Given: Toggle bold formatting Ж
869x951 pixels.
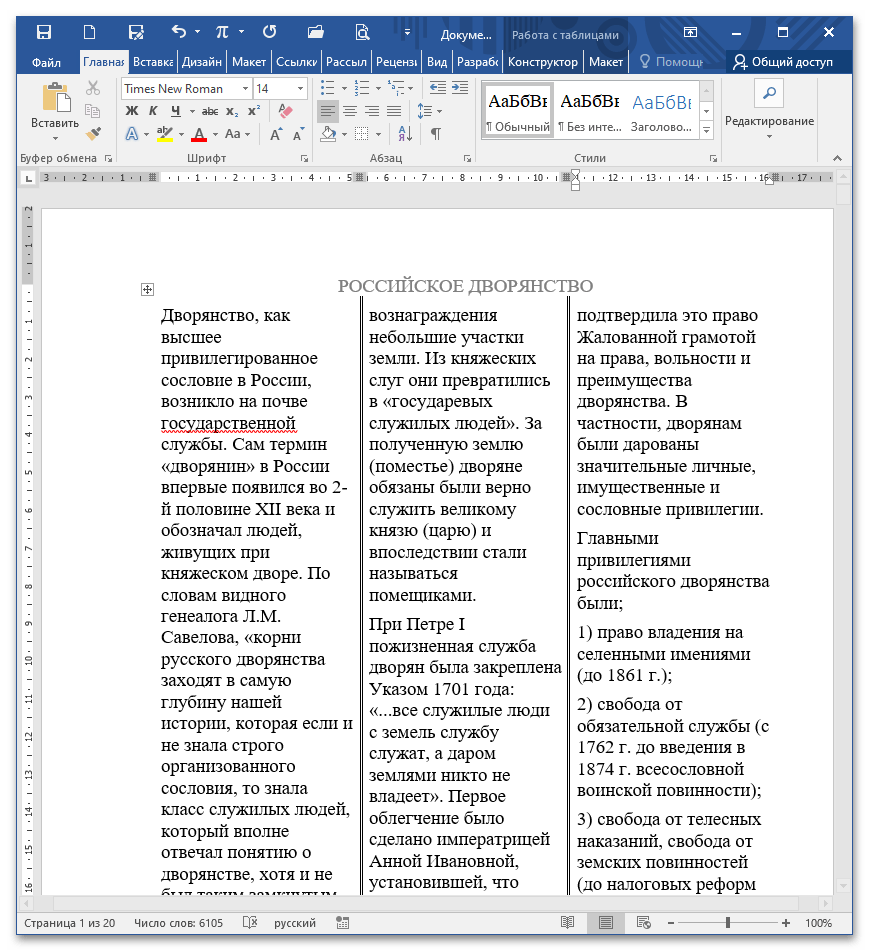Looking at the screenshot, I should [132, 111].
